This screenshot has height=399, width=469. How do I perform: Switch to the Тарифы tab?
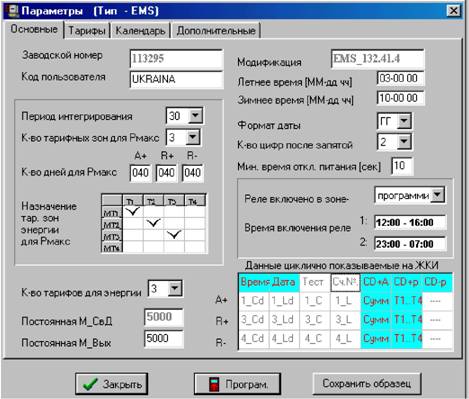point(87,31)
